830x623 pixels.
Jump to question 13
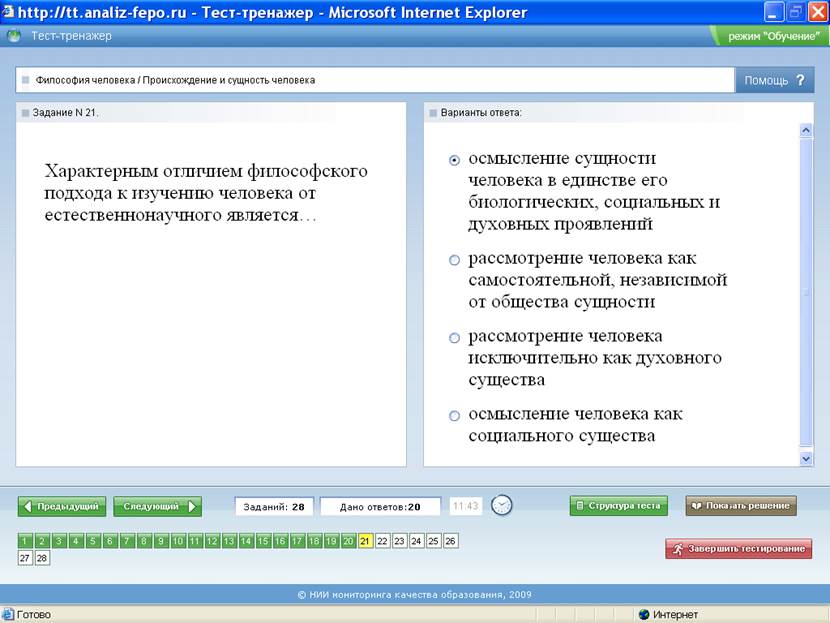[x=229, y=541]
